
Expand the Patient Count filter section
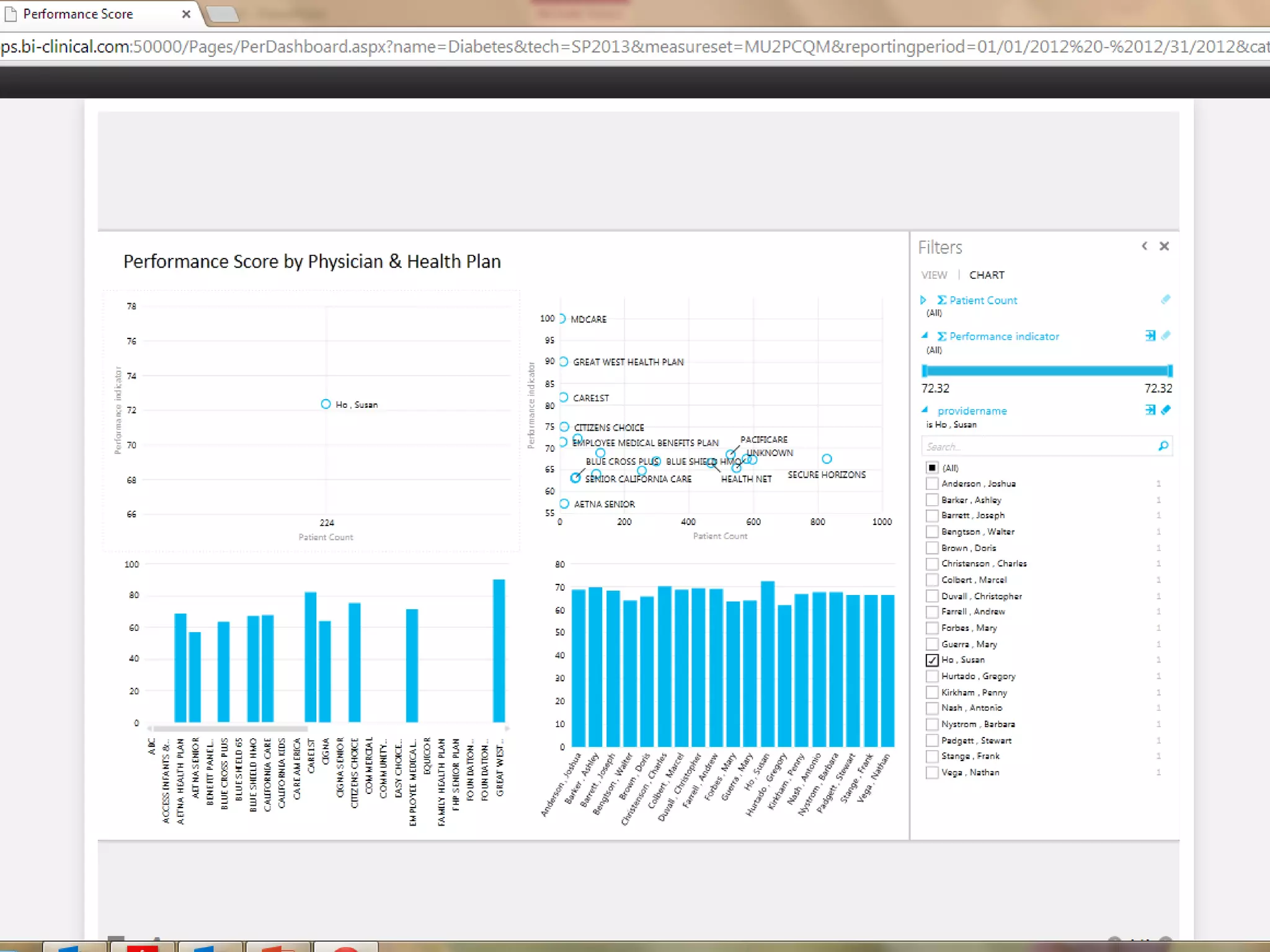[x=923, y=300]
